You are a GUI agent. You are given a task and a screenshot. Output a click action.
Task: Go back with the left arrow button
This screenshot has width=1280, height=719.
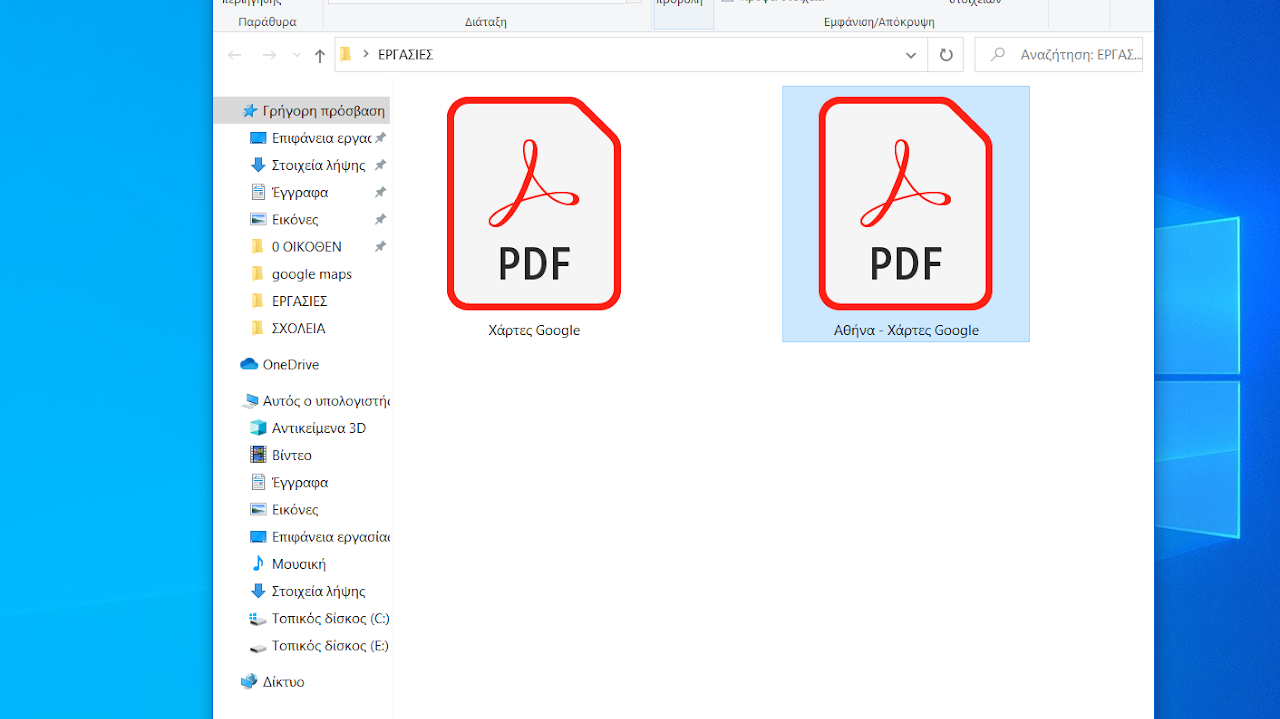(x=235, y=55)
